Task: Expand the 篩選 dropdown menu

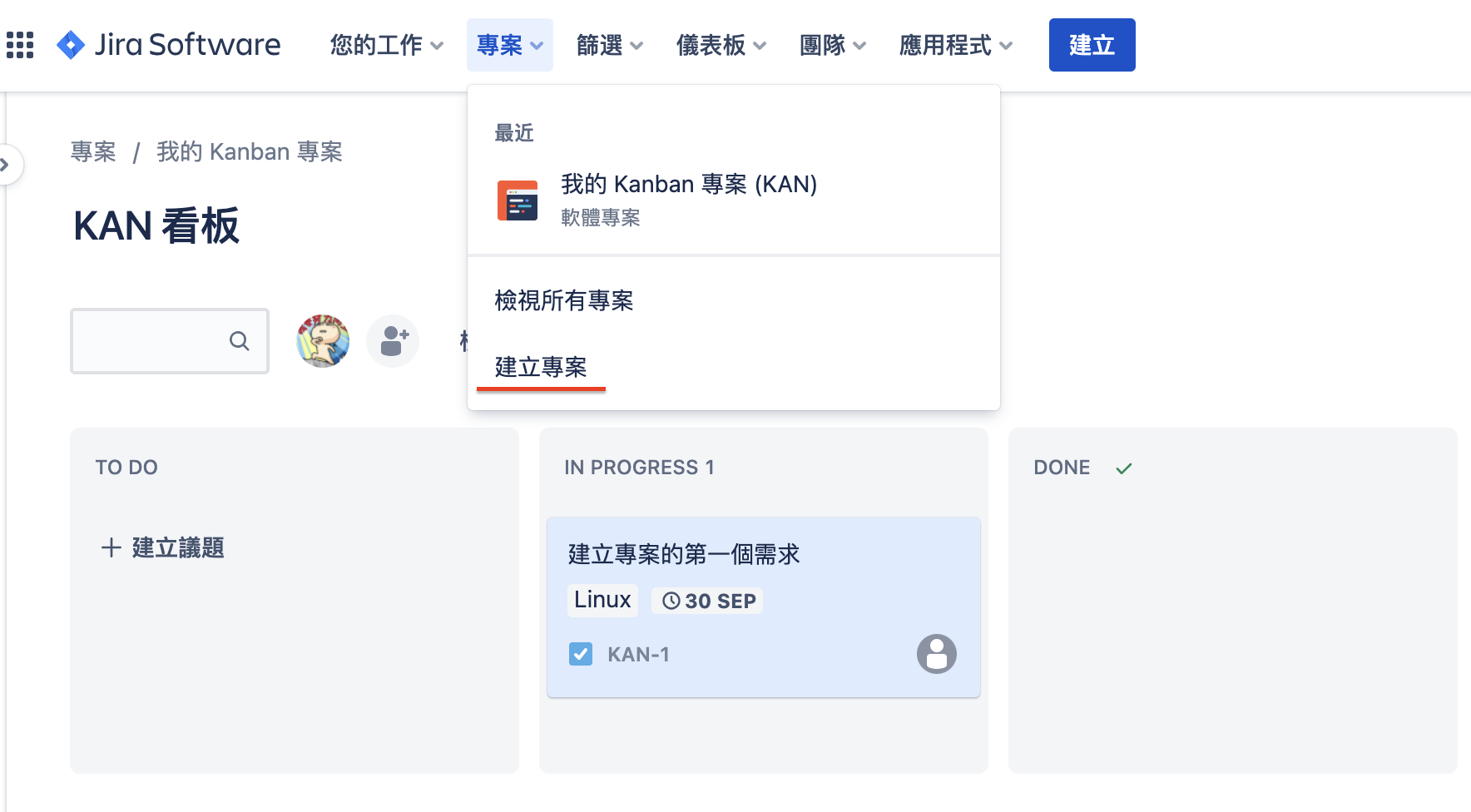Action: [609, 45]
